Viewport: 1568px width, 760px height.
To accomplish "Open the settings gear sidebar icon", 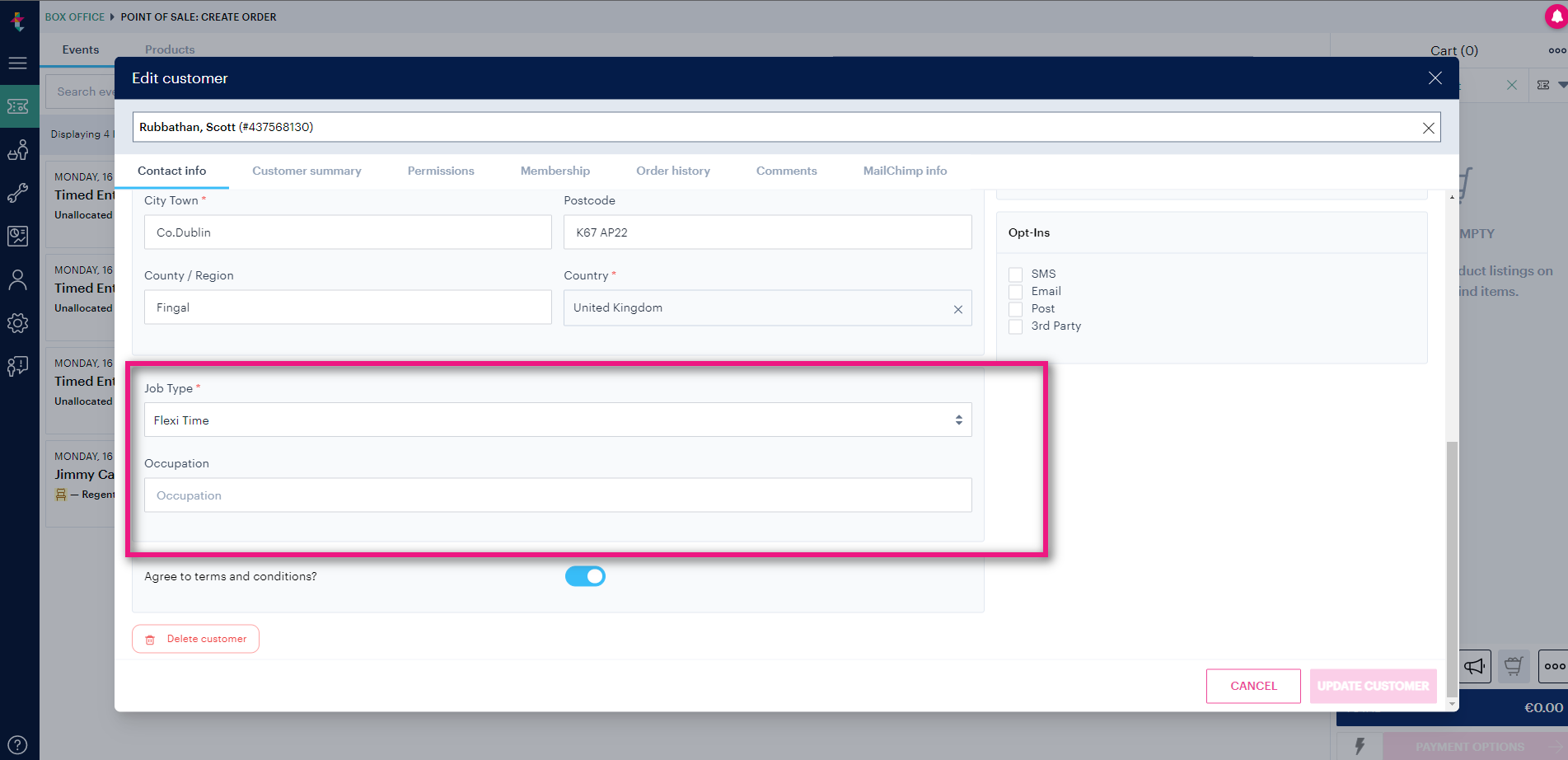I will pyautogui.click(x=17, y=323).
